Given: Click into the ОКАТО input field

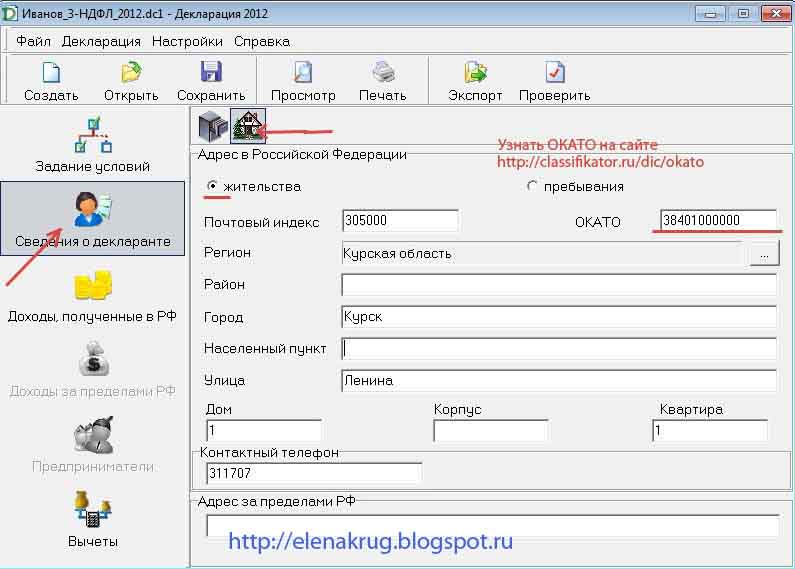Looking at the screenshot, I should (718, 221).
